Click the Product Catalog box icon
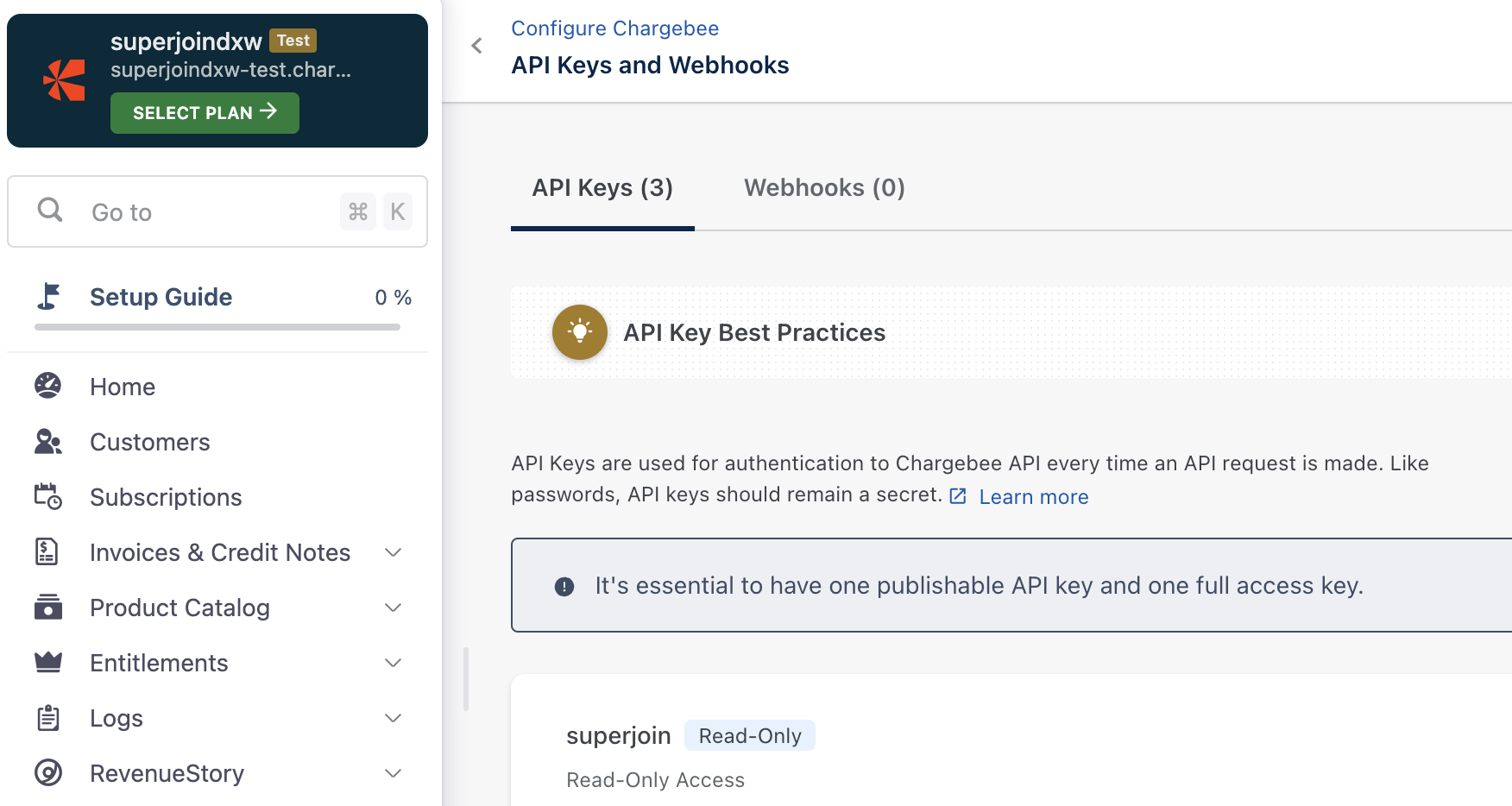This screenshot has height=806, width=1512. (48, 607)
